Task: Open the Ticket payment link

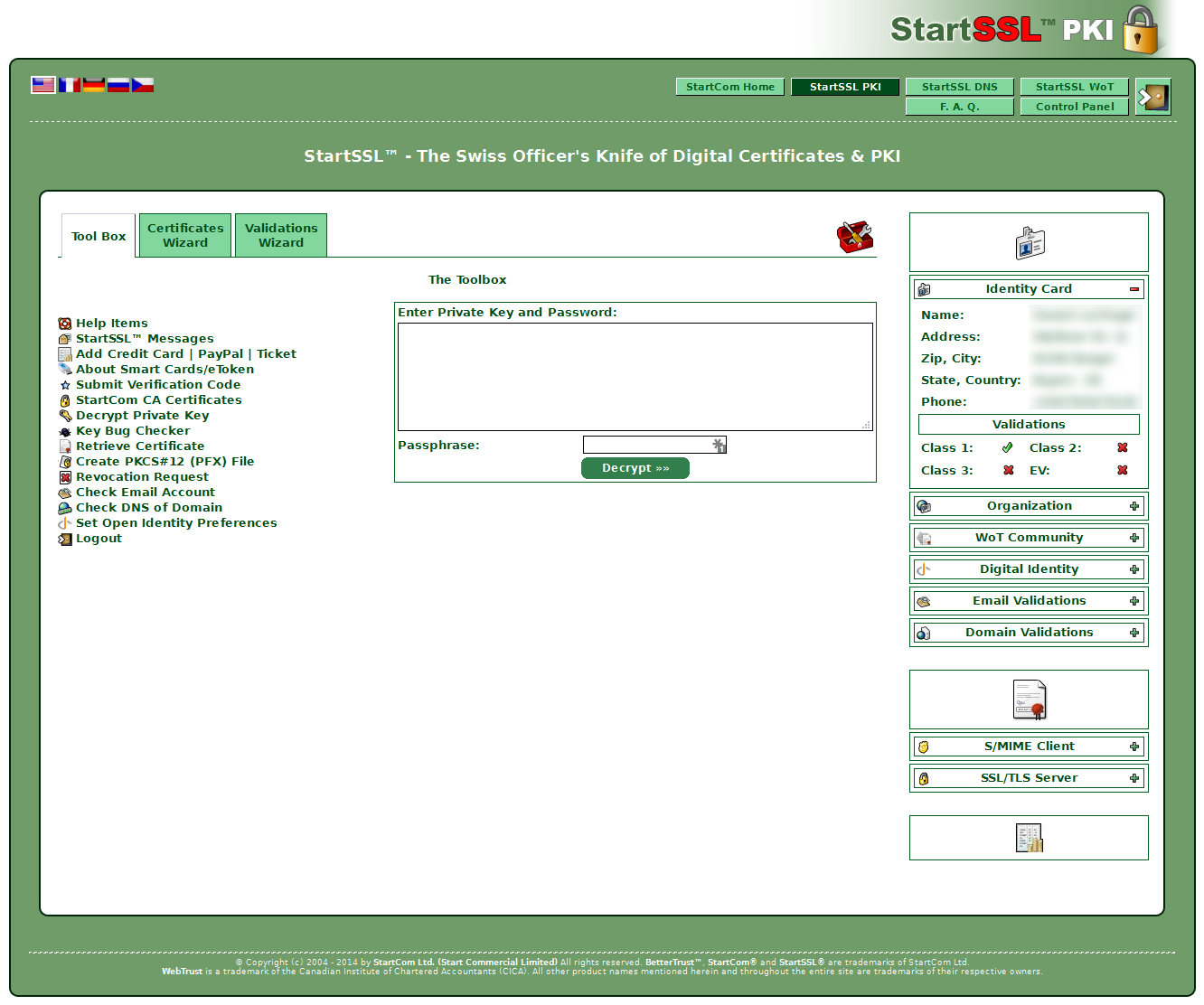Action: (x=277, y=354)
